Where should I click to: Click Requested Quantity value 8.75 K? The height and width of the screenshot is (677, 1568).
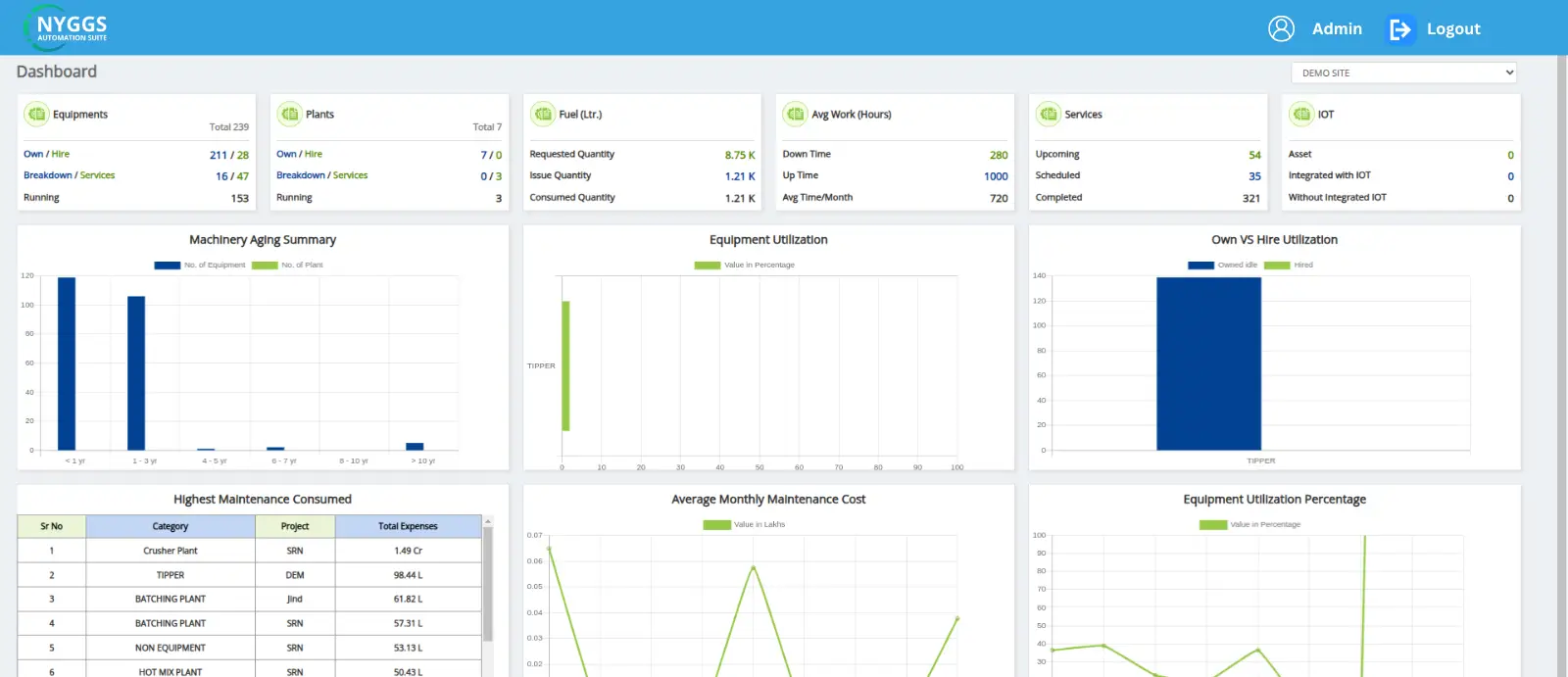740,155
